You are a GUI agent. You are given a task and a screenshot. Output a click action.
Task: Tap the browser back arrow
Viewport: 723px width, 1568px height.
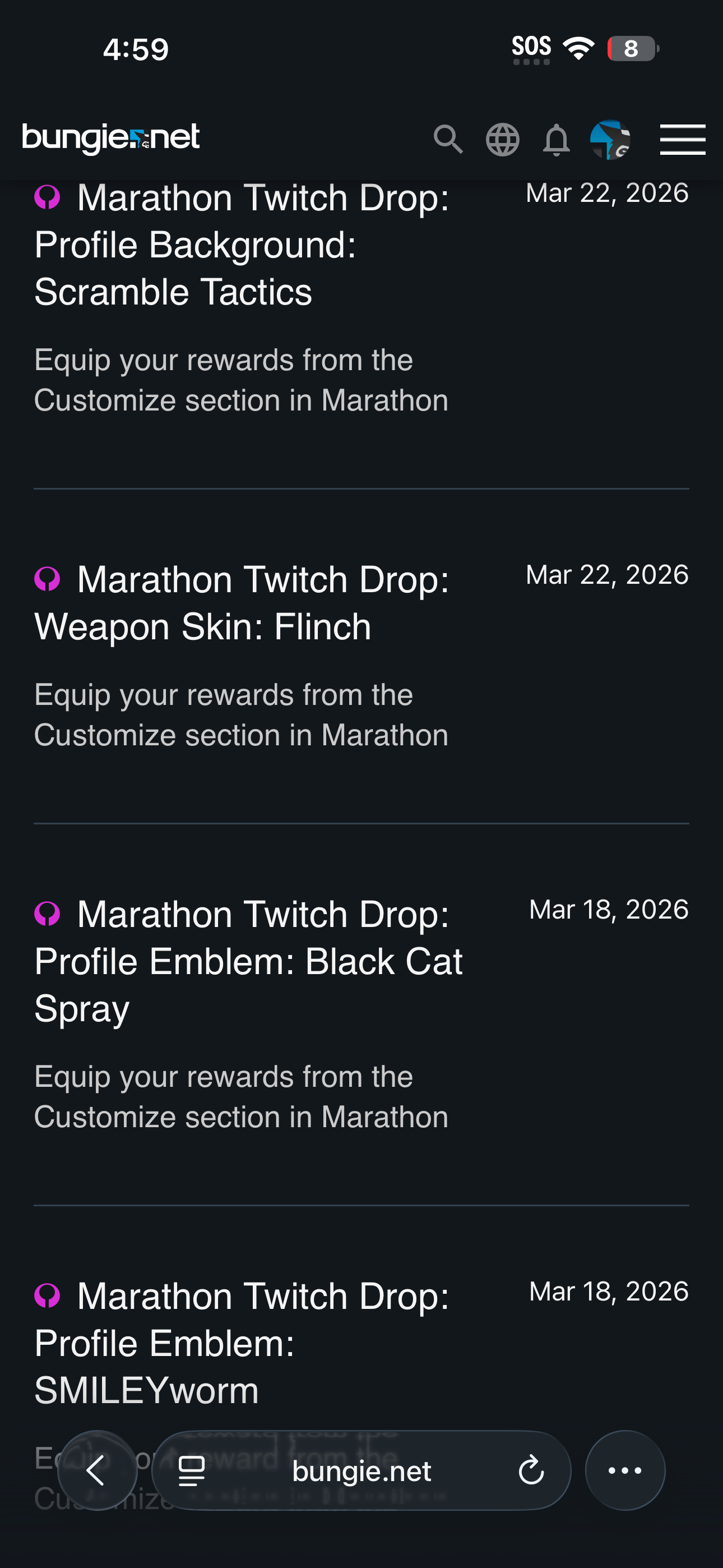(97, 1470)
